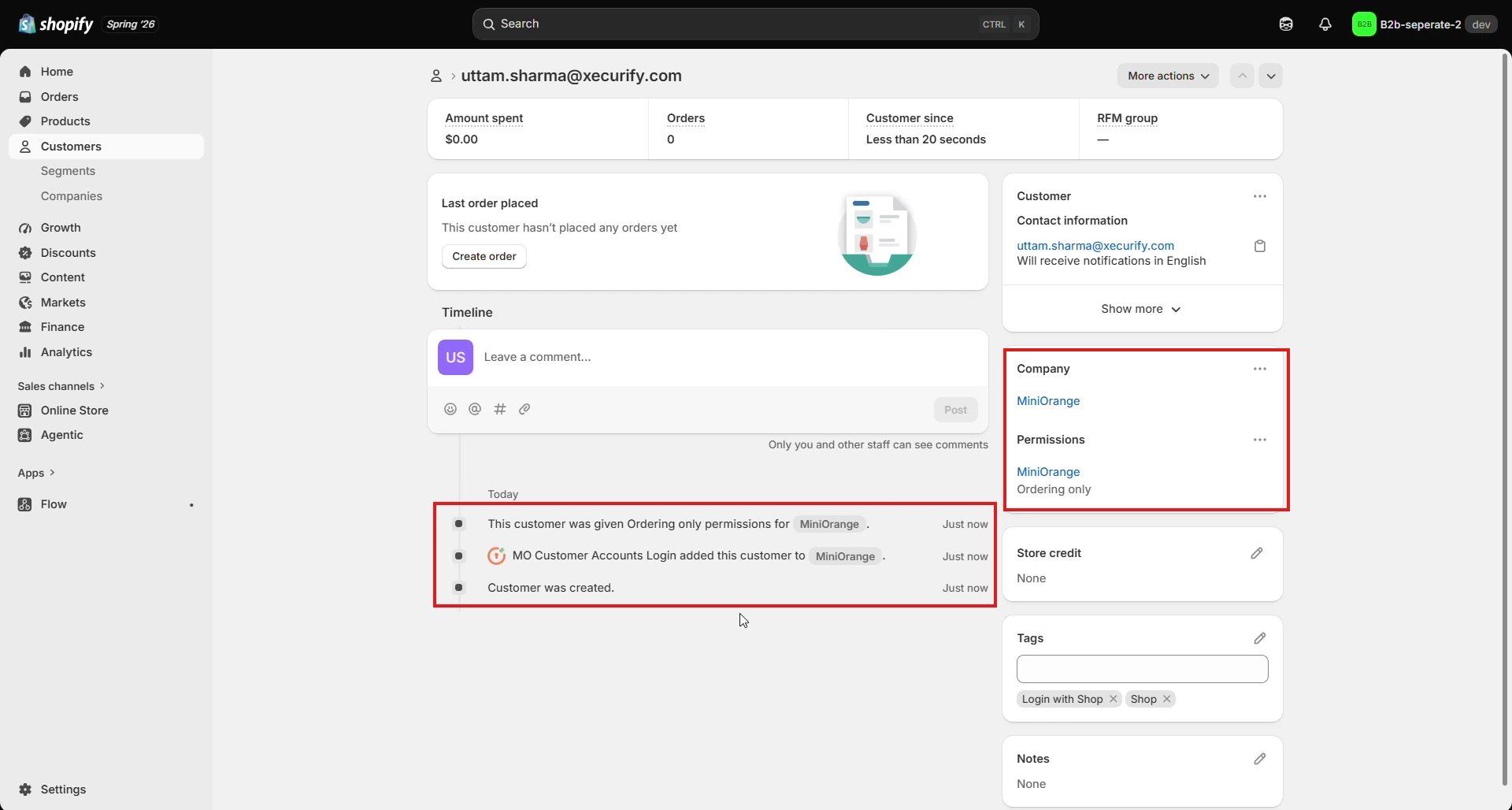Open the B2b-seperate-2 store account menu
This screenshot has height=810, width=1512.
(x=1424, y=24)
